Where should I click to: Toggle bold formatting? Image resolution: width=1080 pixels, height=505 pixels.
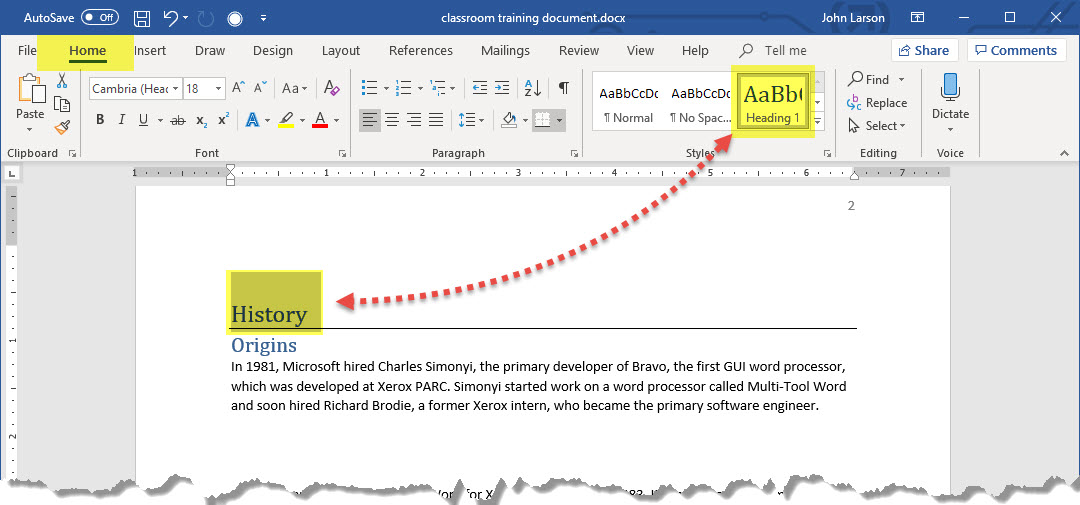100,120
